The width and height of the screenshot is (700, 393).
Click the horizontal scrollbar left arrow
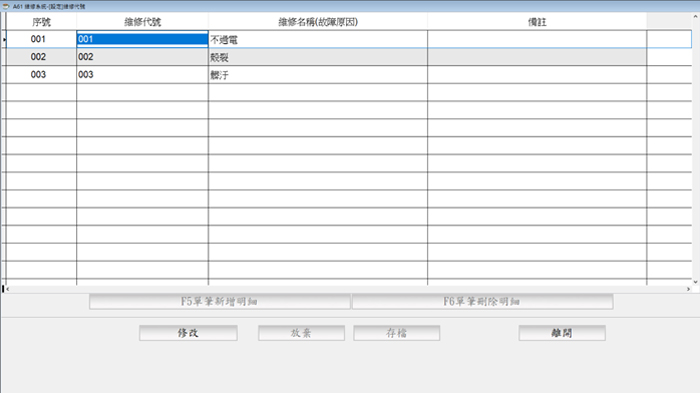pos(8,289)
